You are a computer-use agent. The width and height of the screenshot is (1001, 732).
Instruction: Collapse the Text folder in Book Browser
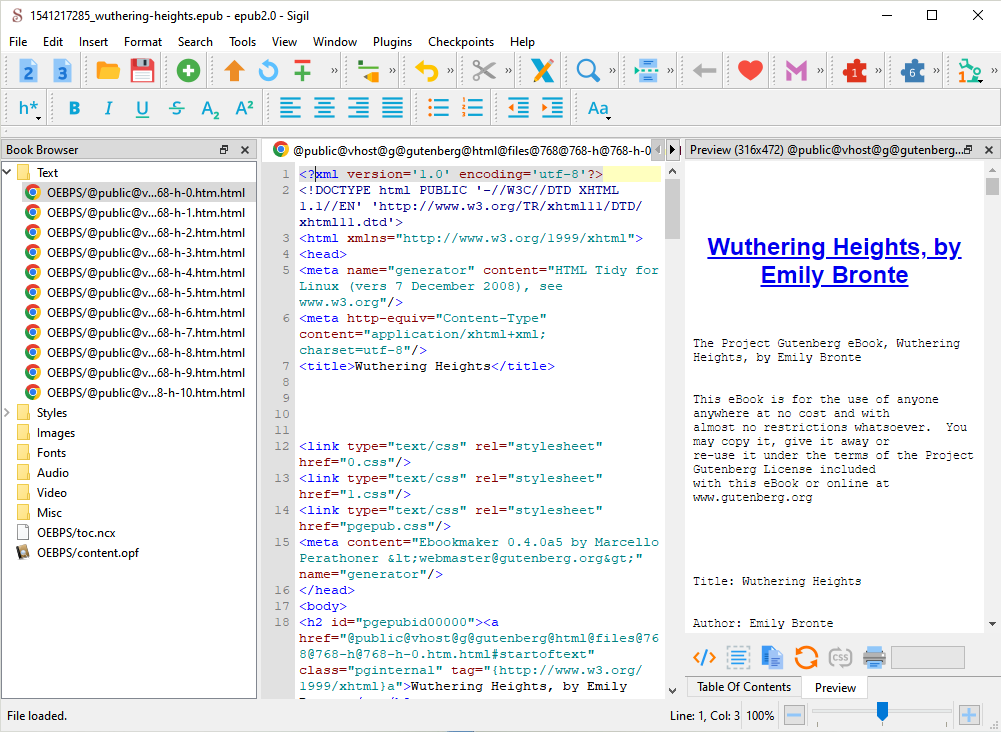coord(8,173)
